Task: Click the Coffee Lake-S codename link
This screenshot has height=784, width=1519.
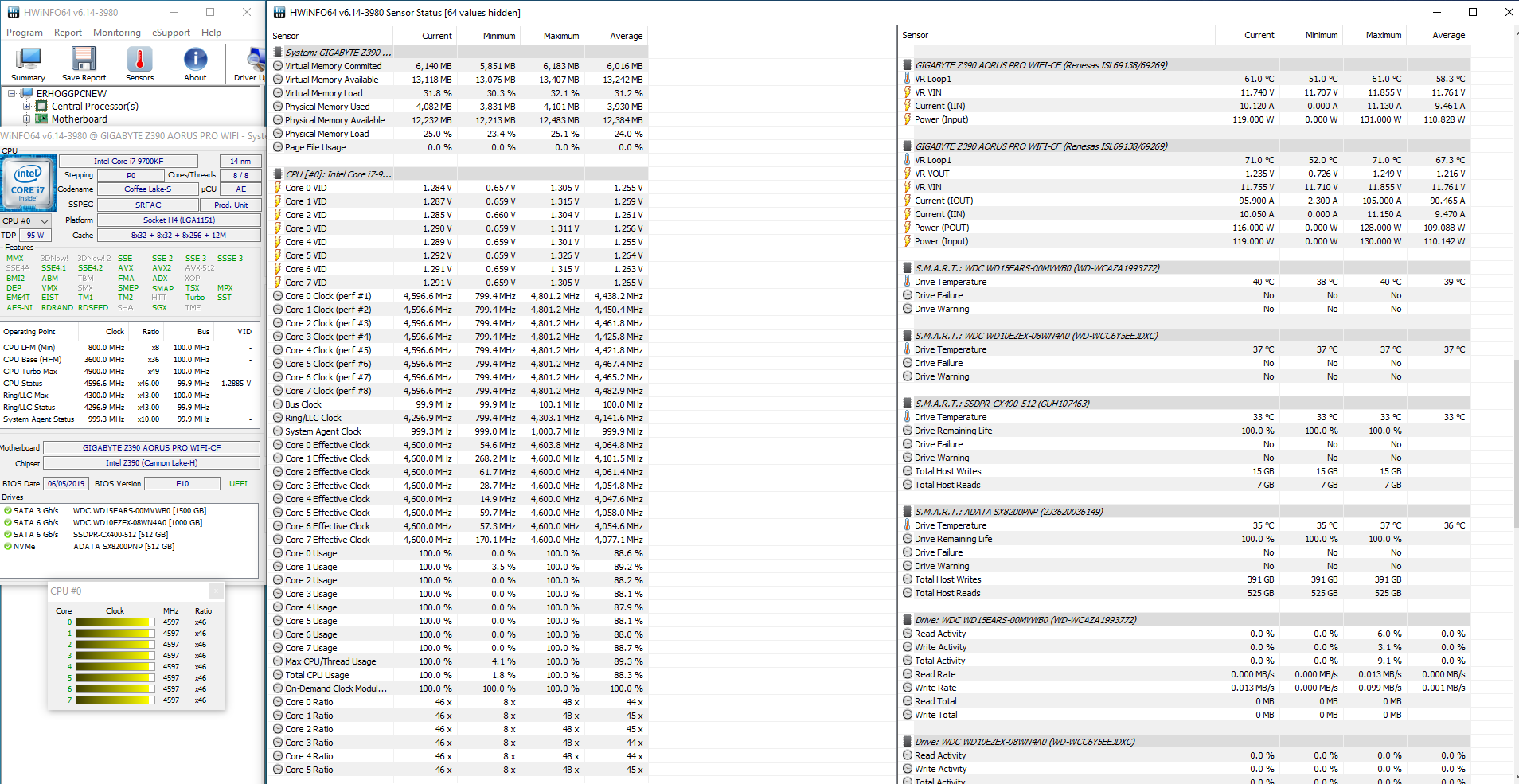Action: click(x=147, y=189)
